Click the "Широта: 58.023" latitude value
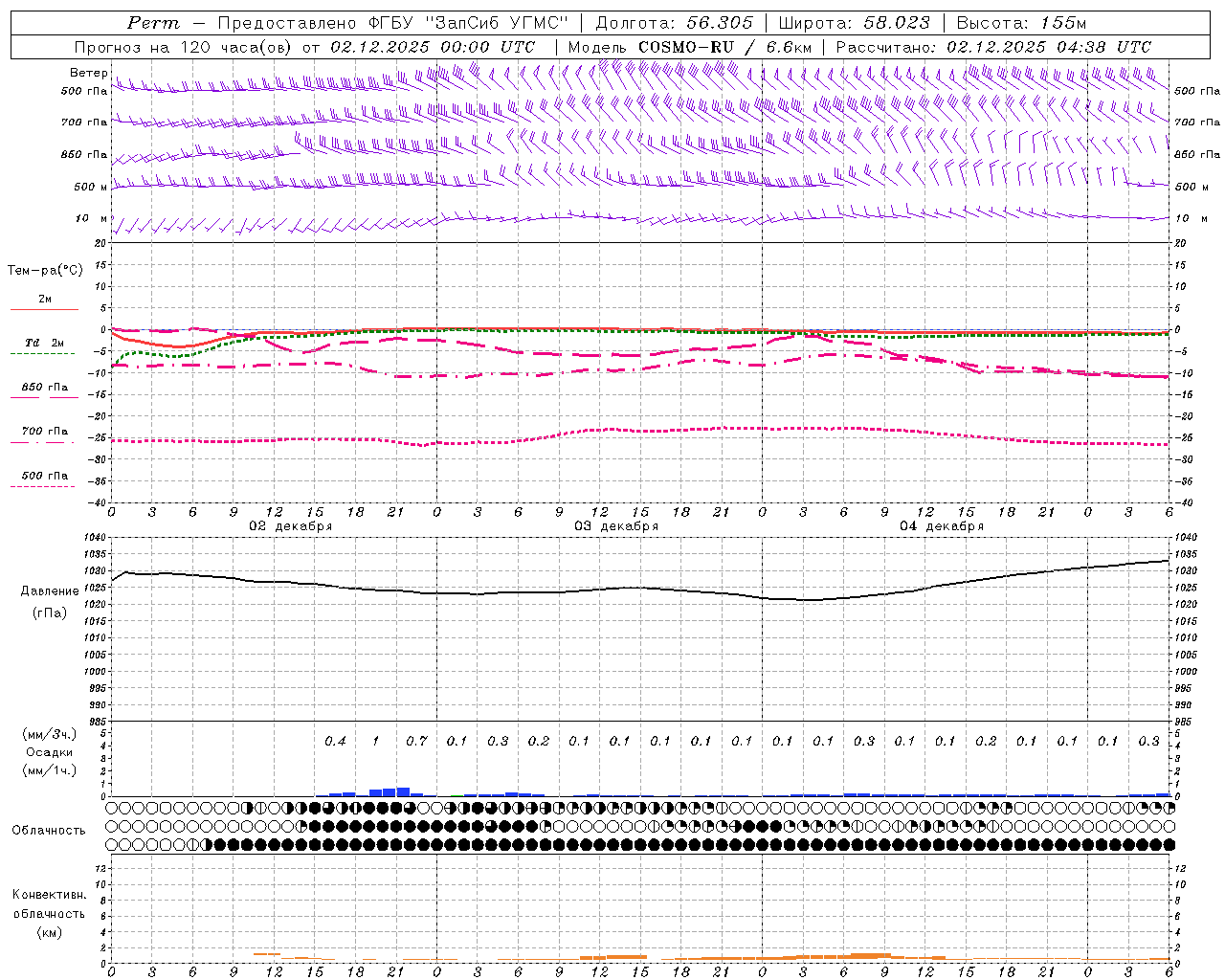The width and height of the screenshot is (1225, 980). tap(854, 23)
